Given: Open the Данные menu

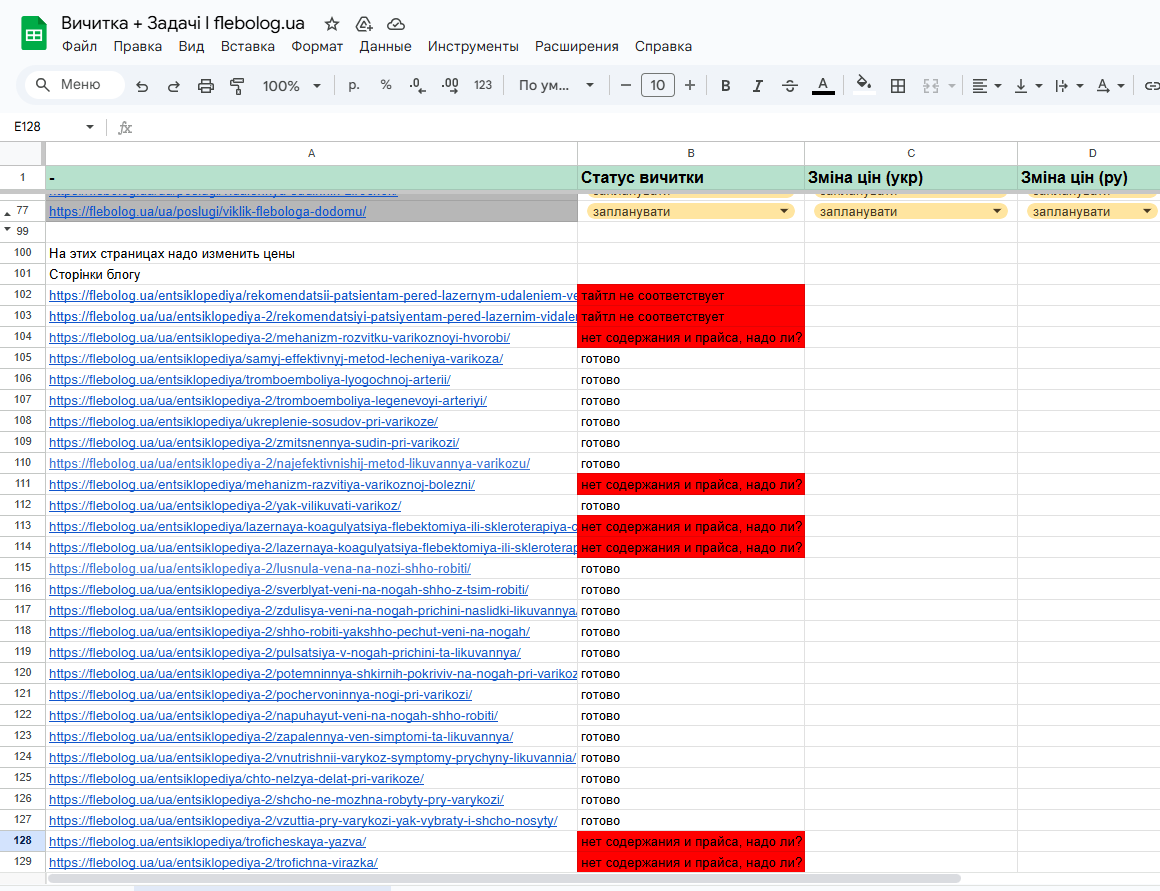Looking at the screenshot, I should tap(385, 46).
